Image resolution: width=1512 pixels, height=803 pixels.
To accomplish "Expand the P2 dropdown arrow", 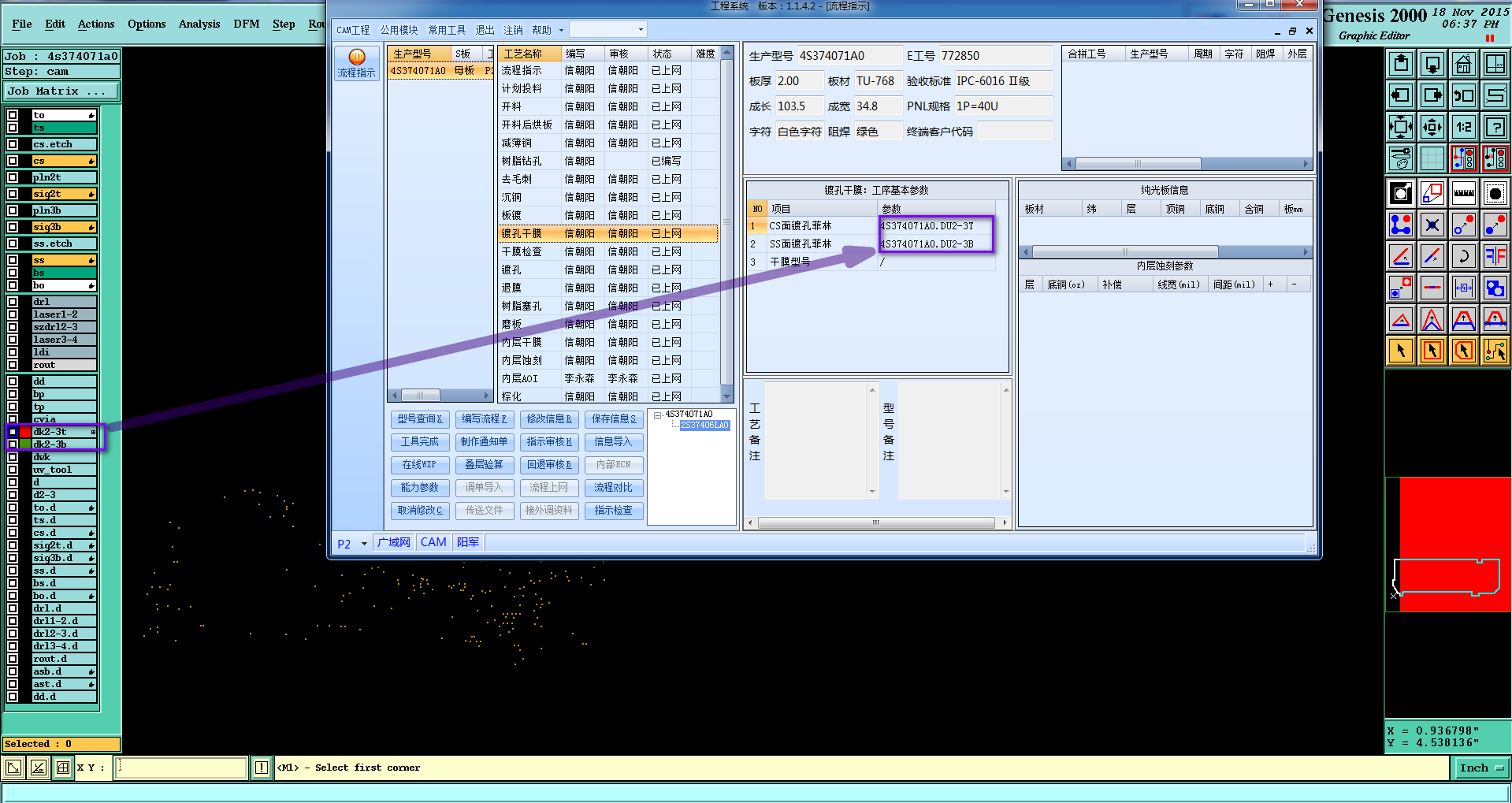I will 364,544.
